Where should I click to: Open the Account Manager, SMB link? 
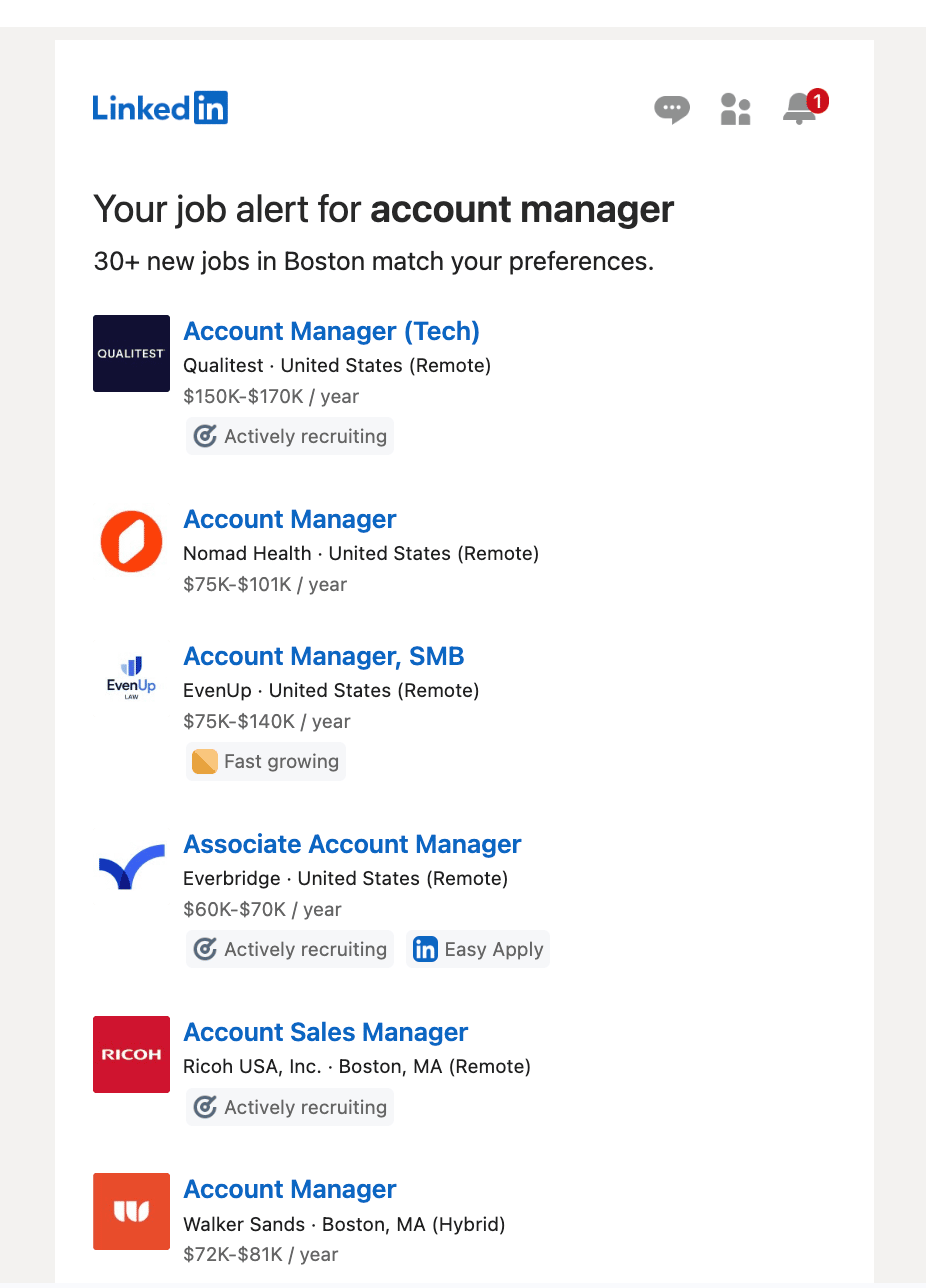click(324, 656)
